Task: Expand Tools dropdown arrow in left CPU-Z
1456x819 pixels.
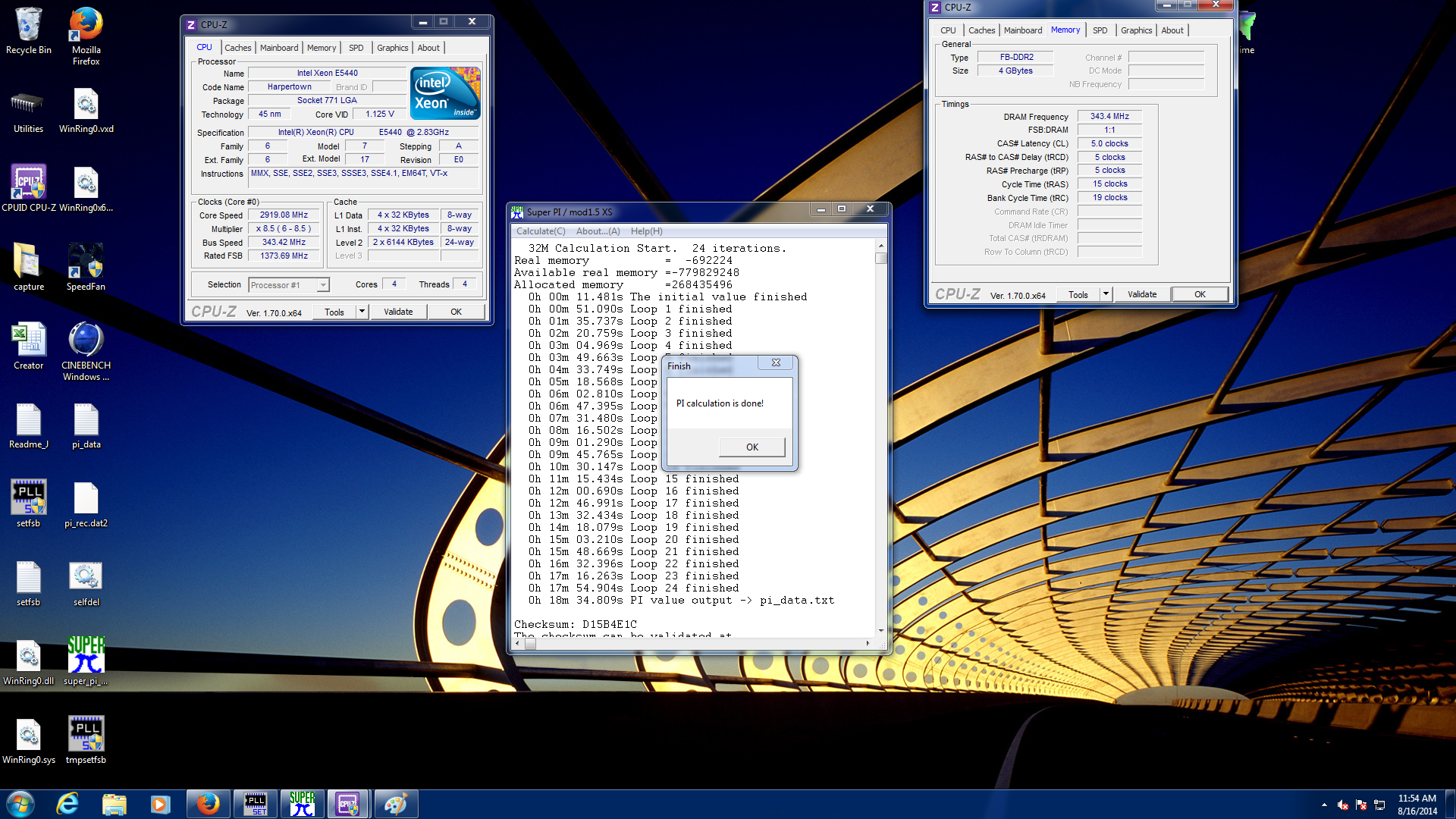Action: click(x=362, y=312)
